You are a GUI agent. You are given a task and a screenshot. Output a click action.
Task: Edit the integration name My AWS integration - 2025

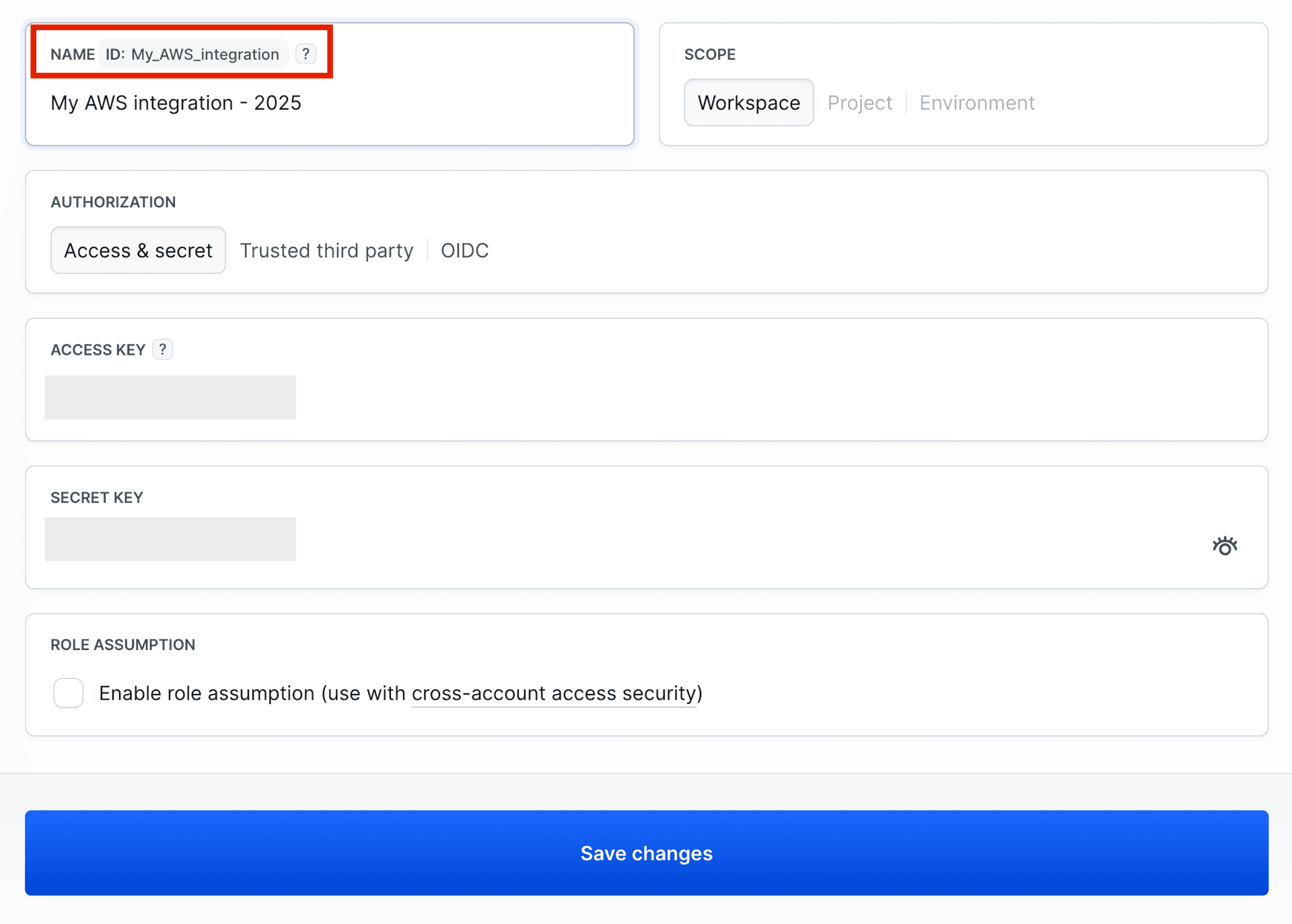[x=176, y=102]
